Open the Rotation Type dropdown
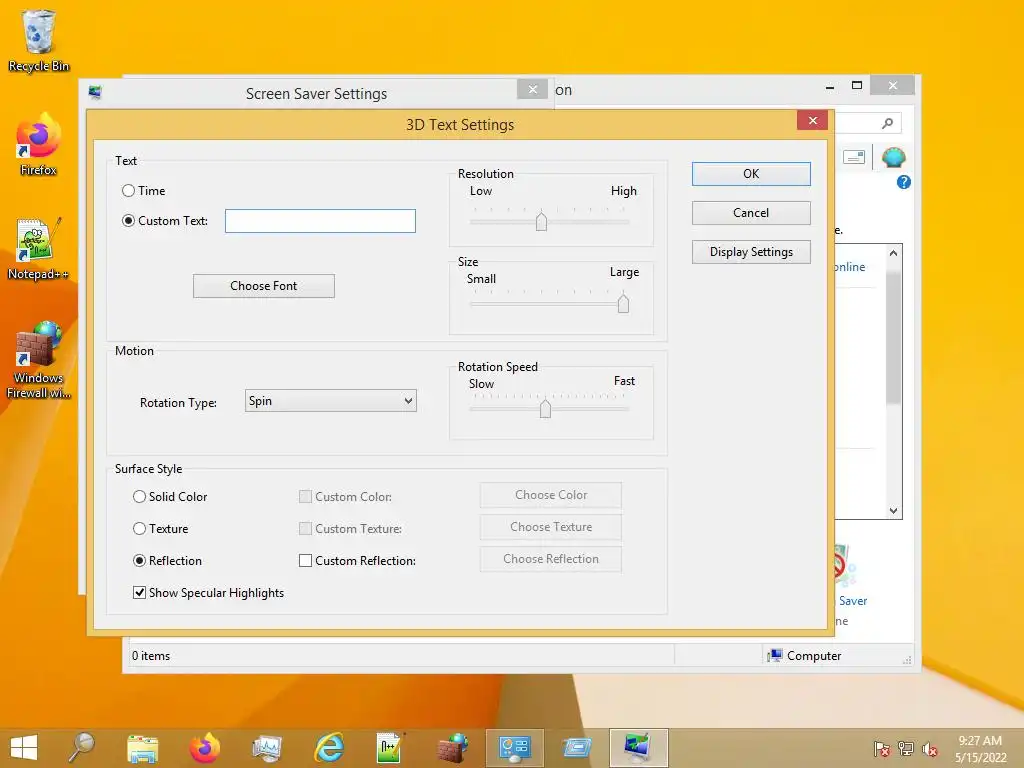This screenshot has height=768, width=1024. click(x=331, y=401)
